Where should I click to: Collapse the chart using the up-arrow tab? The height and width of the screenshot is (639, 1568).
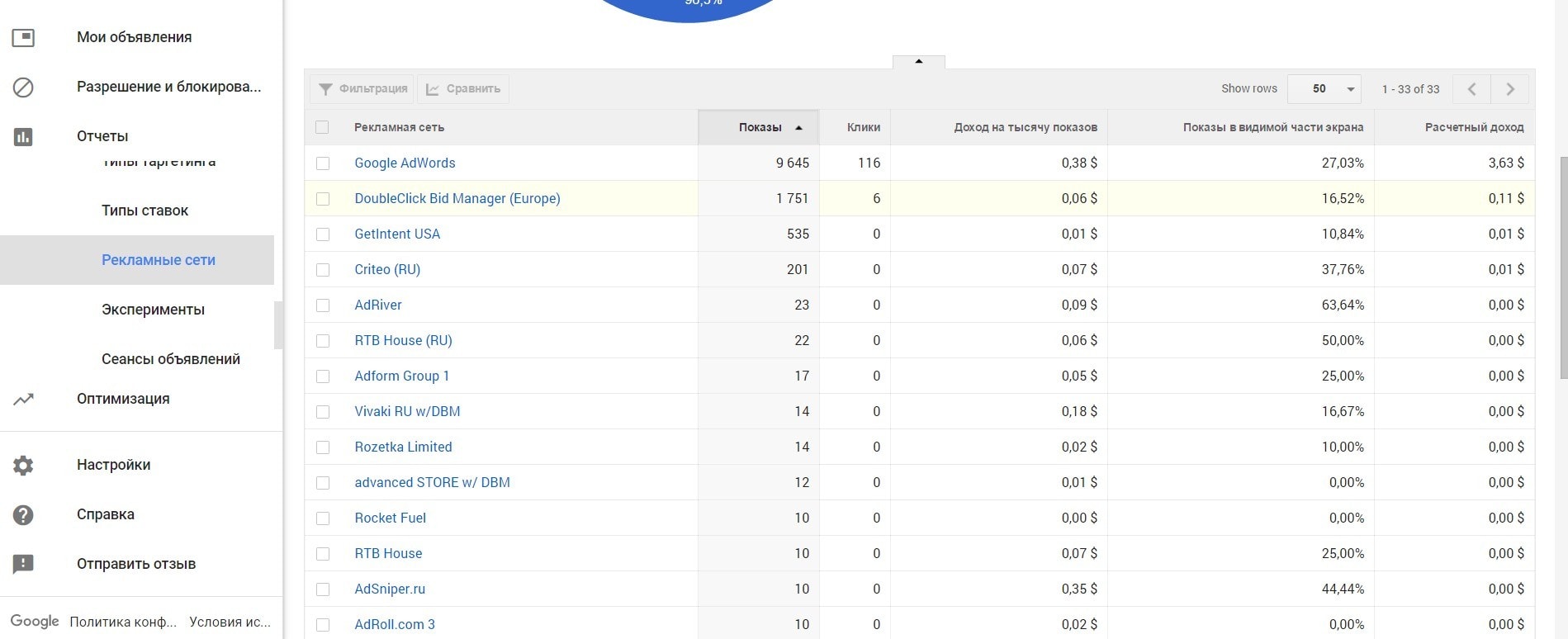click(918, 62)
